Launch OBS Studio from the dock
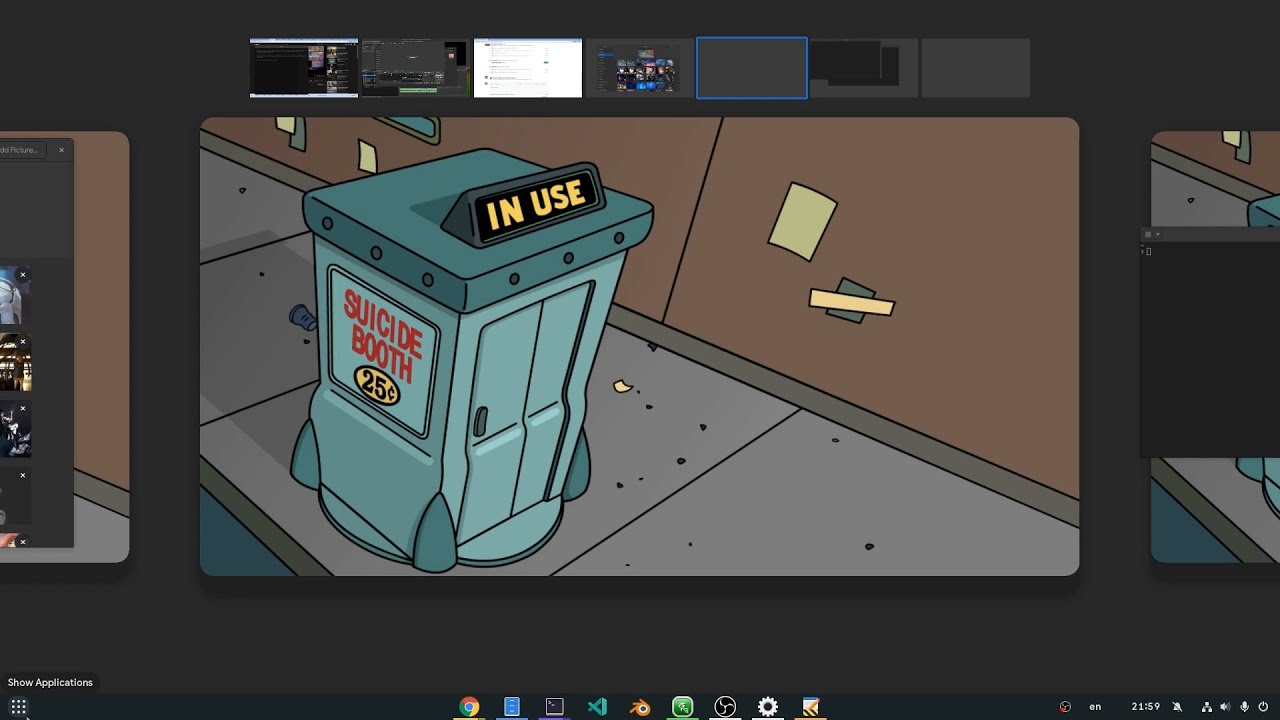The image size is (1280, 720). pyautogui.click(x=725, y=707)
